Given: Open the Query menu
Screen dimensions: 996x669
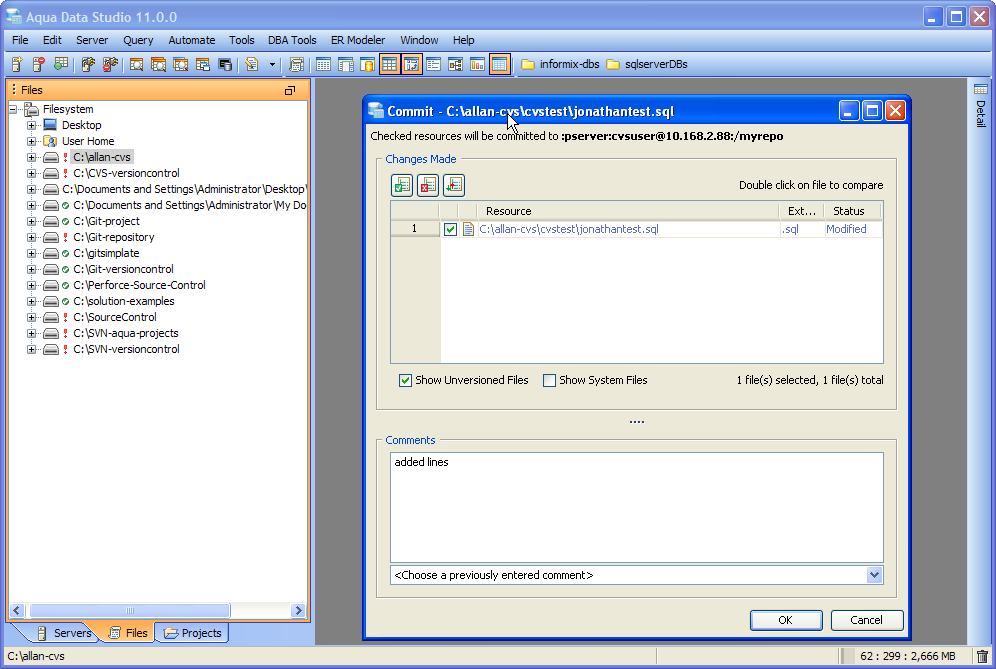Looking at the screenshot, I should click(x=138, y=40).
